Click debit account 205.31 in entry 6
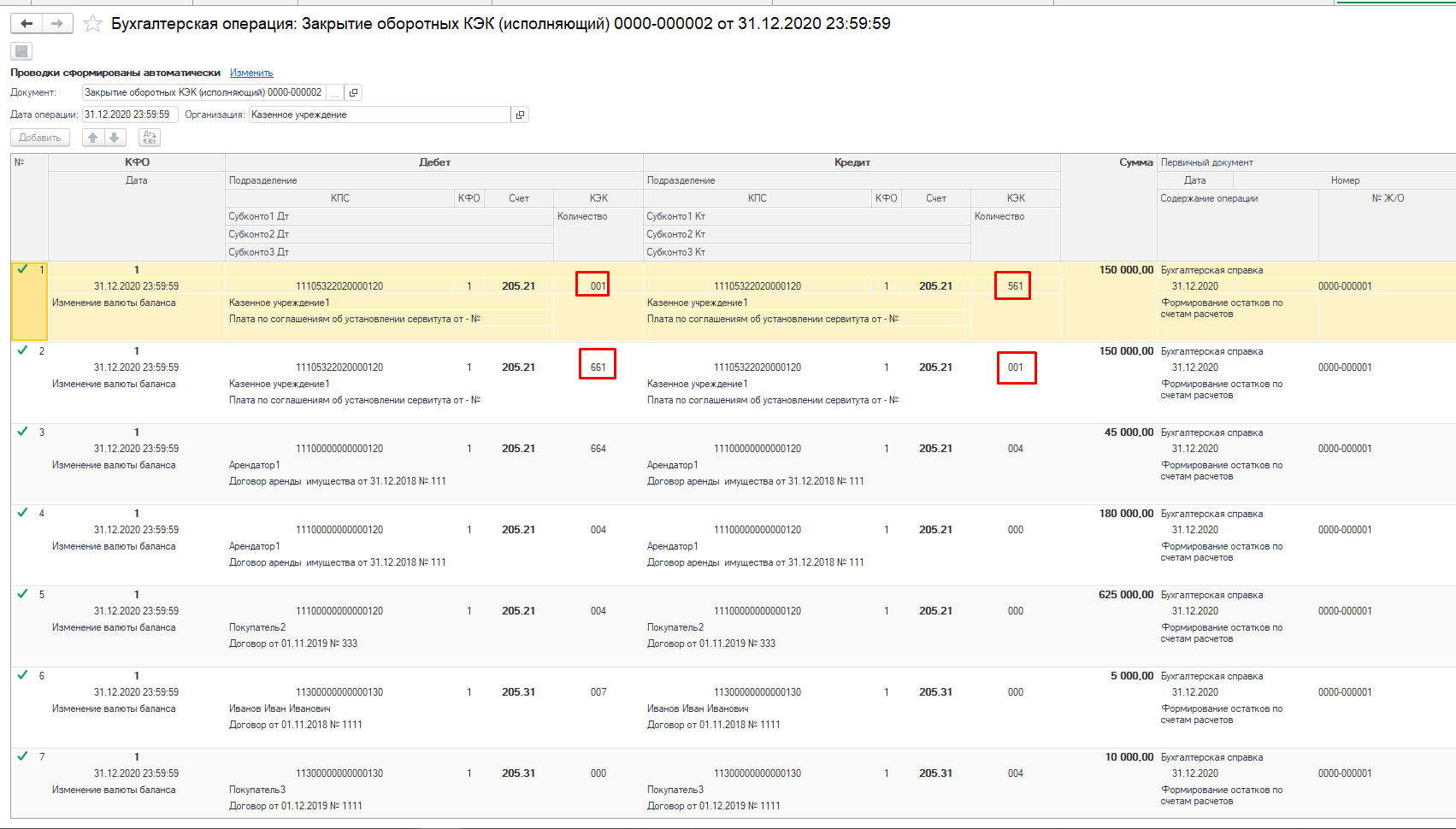 pos(518,692)
